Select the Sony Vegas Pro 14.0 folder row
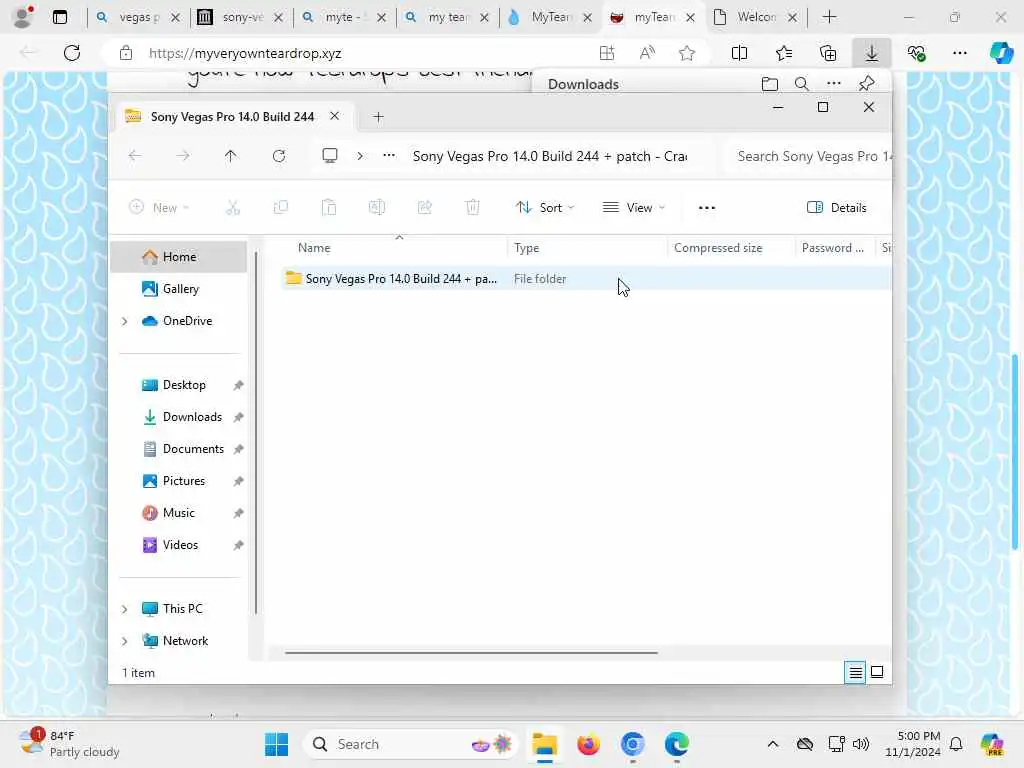 (586, 279)
